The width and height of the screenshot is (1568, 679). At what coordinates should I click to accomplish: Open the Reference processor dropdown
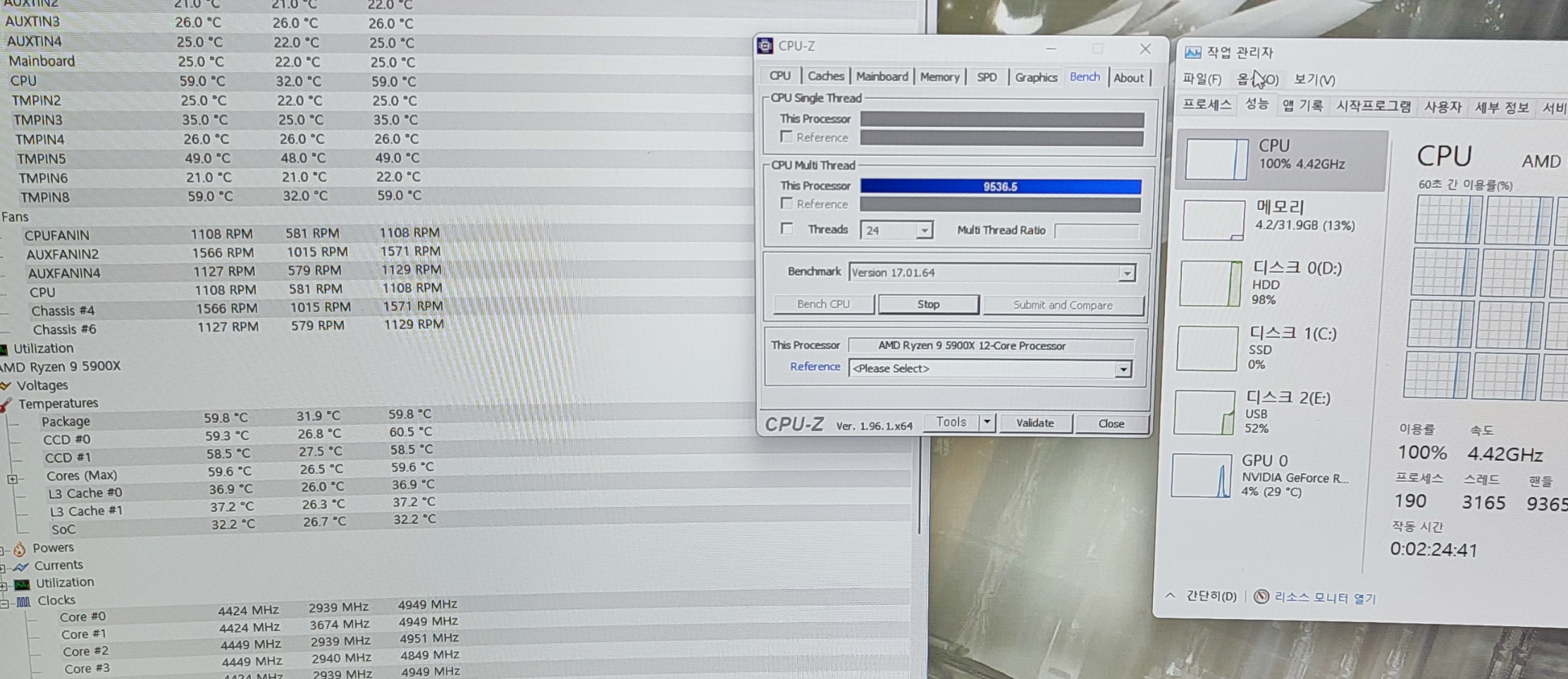pos(1123,369)
